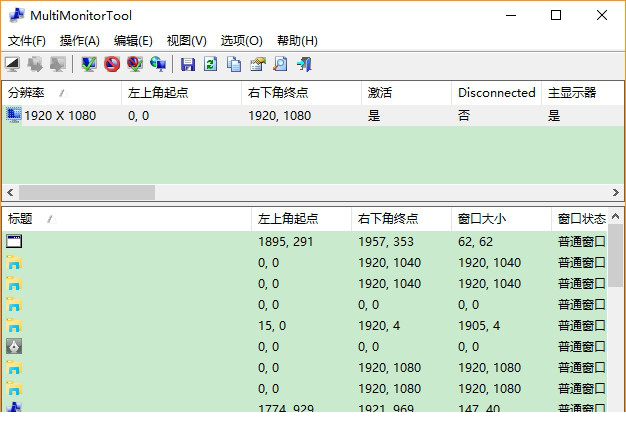This screenshot has height=428, width=626.
Task: Open the 帮助(H) menu
Action: [297, 41]
